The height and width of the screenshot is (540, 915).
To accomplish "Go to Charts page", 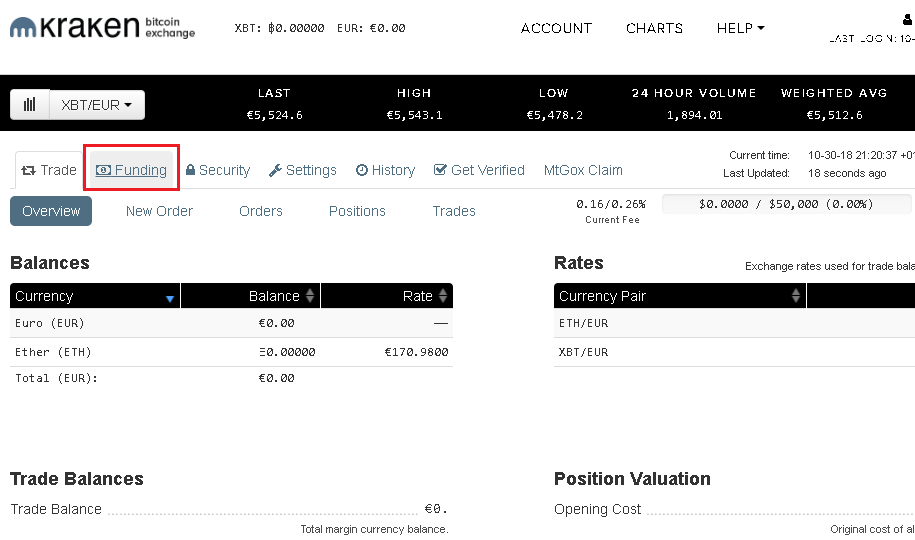I will point(654,28).
